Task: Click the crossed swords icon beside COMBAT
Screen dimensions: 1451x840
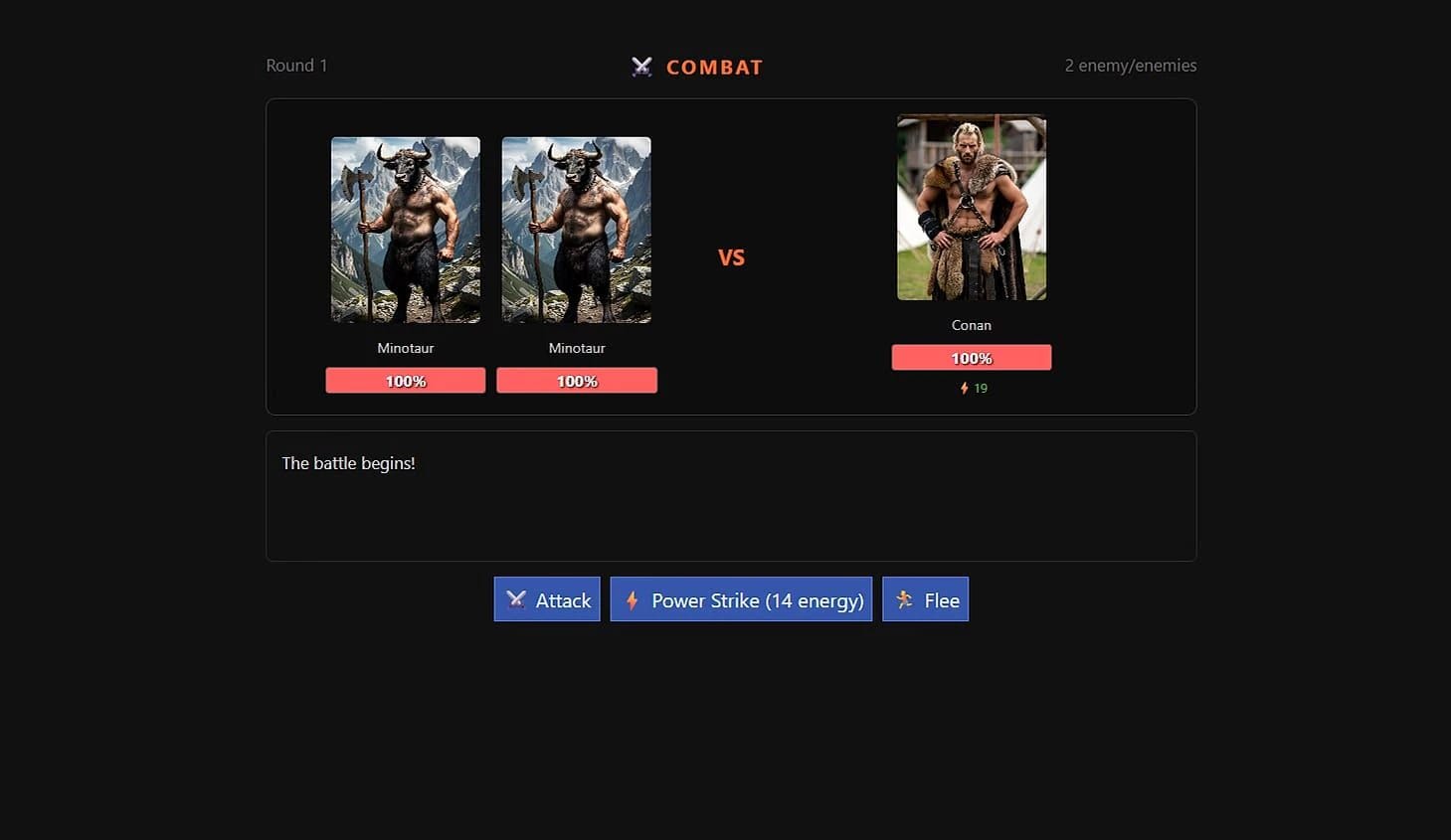Action: click(x=642, y=67)
